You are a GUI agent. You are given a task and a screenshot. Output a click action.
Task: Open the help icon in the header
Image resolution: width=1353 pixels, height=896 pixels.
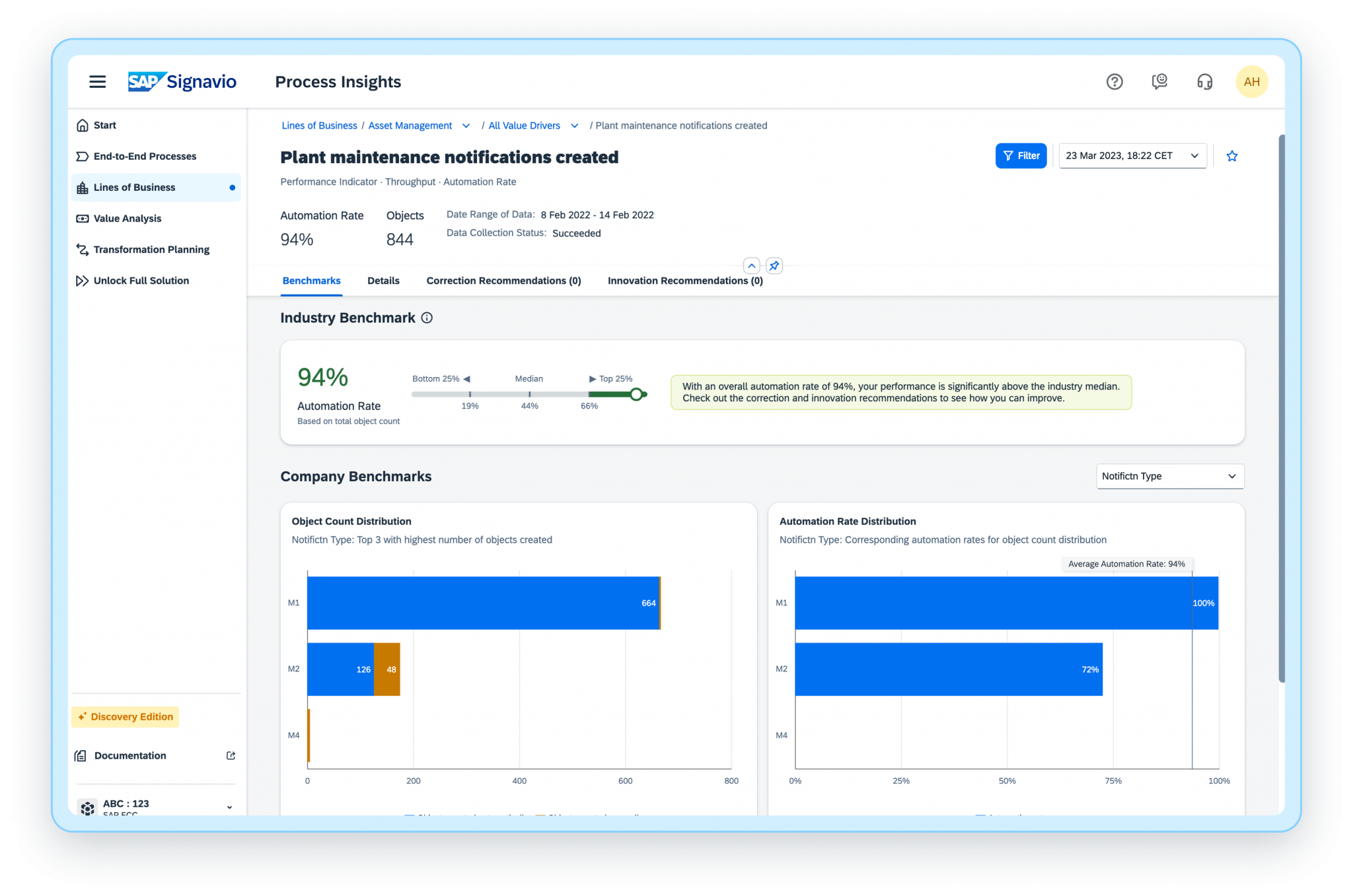pos(1115,81)
